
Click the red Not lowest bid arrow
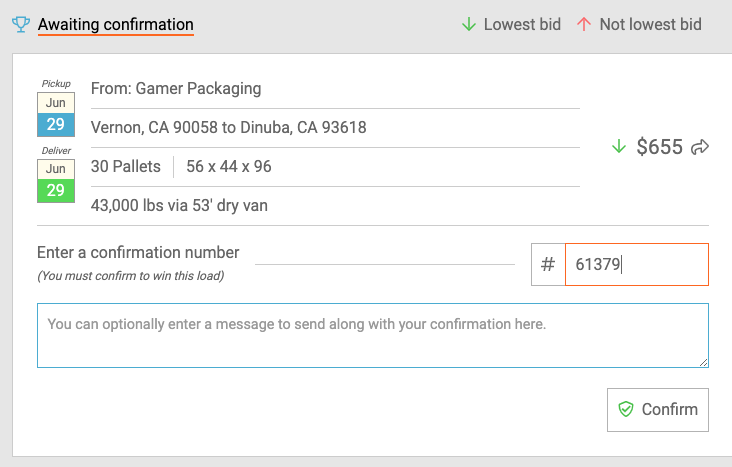584,24
